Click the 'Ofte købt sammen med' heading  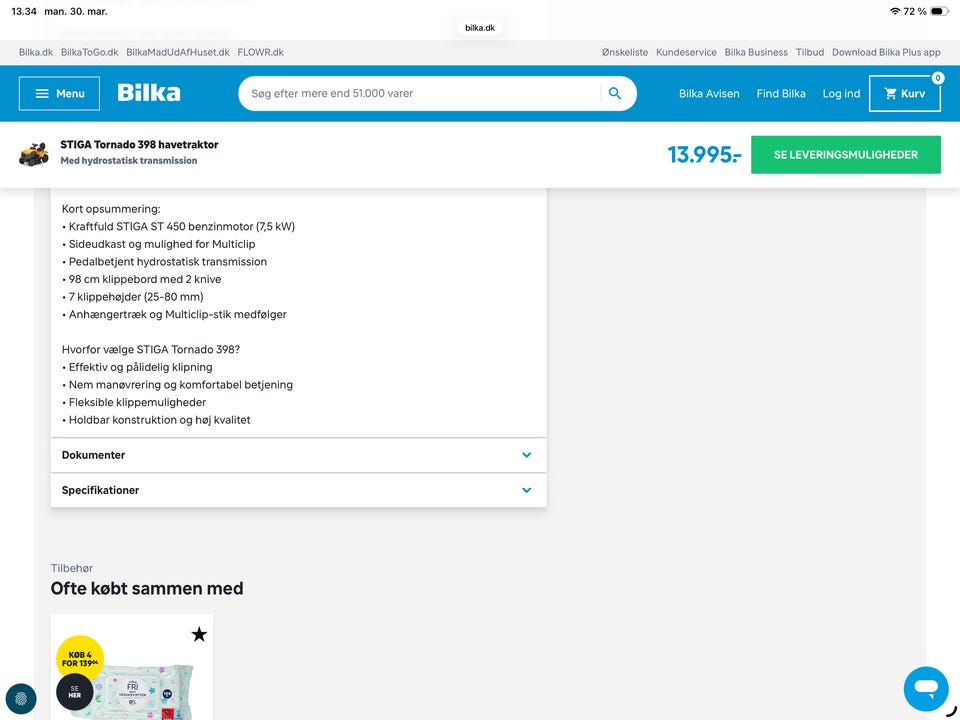click(147, 588)
